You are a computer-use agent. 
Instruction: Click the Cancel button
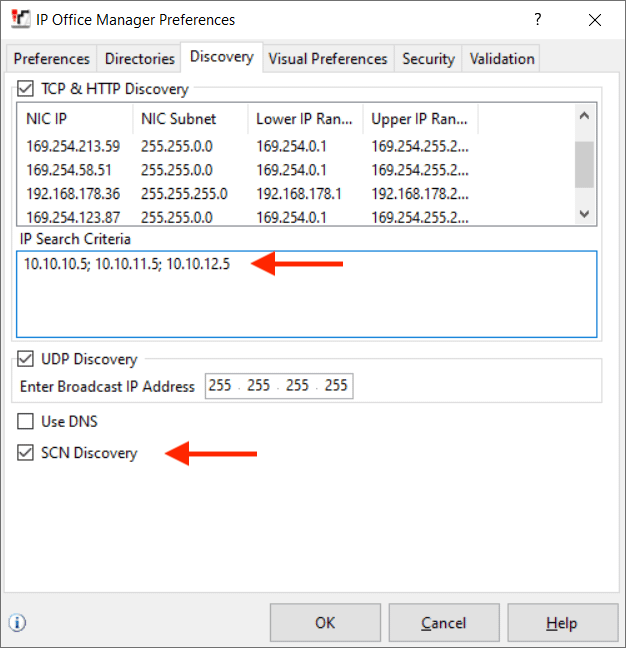coord(443,623)
